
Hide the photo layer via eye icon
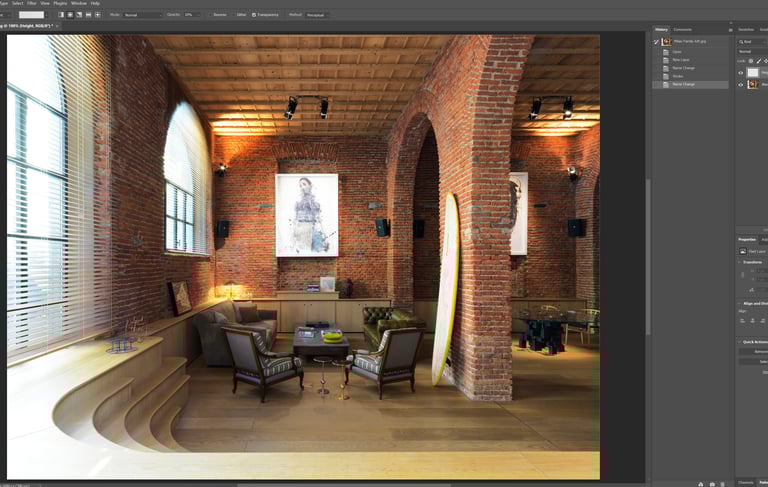click(x=741, y=85)
